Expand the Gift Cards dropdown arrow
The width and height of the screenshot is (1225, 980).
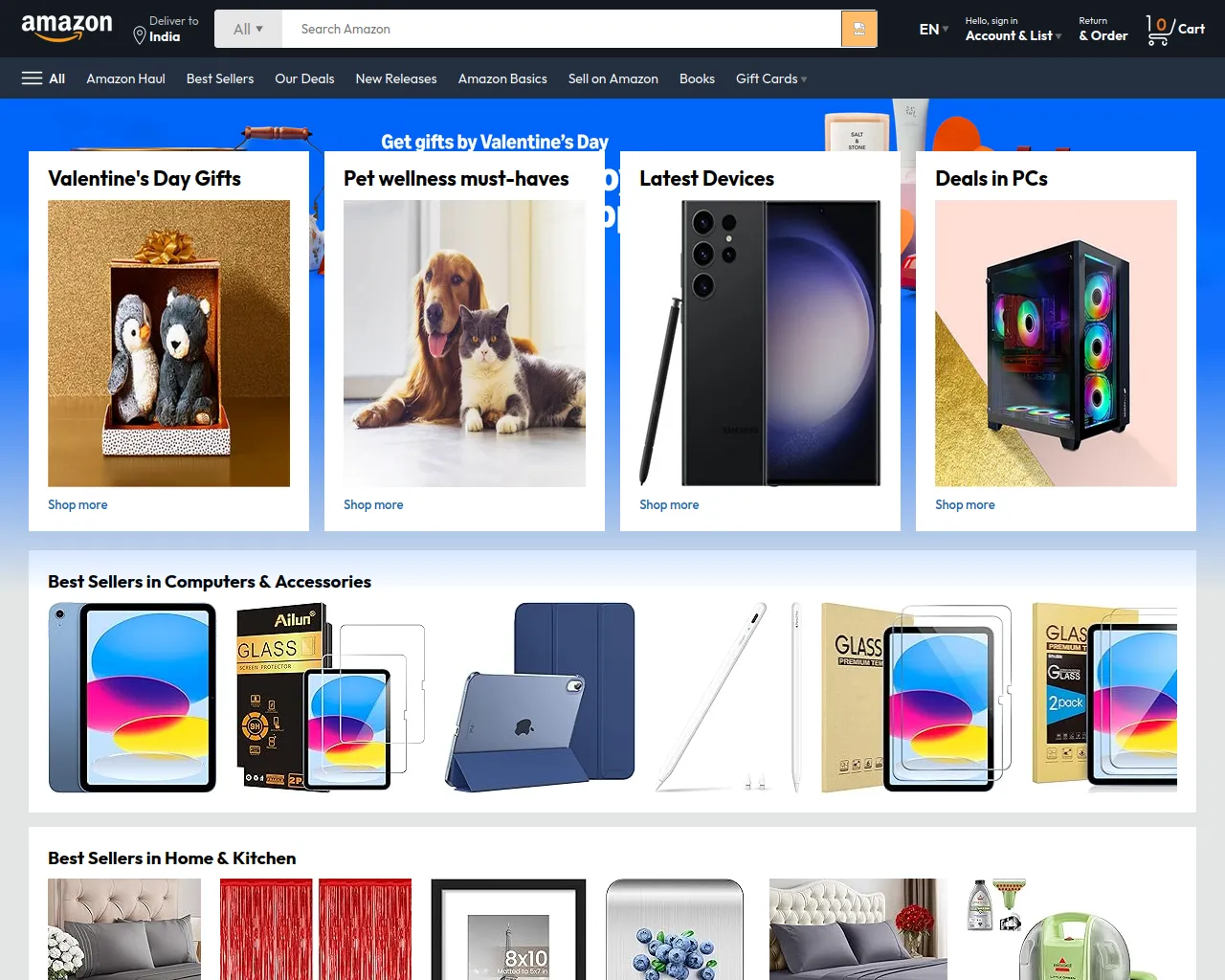804,79
